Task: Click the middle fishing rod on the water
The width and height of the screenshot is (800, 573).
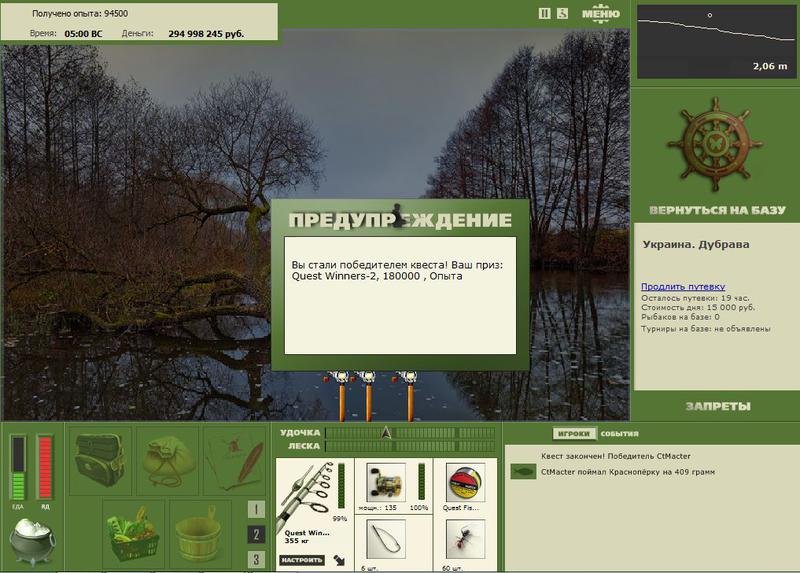Action: click(368, 396)
